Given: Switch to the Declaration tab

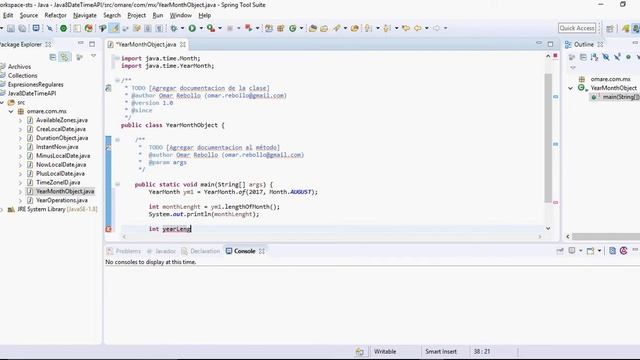Looking at the screenshot, I should 200,251.
